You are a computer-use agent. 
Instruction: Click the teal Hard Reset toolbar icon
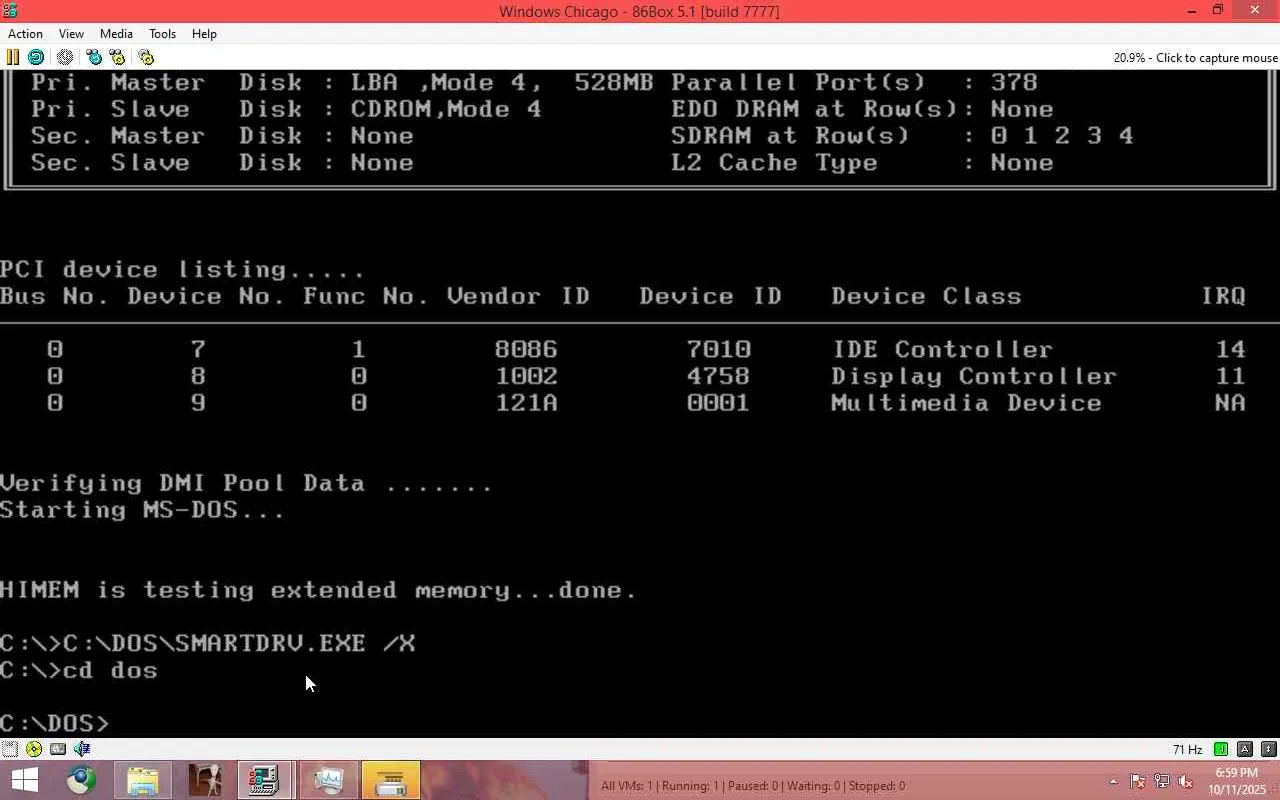pyautogui.click(x=36, y=57)
